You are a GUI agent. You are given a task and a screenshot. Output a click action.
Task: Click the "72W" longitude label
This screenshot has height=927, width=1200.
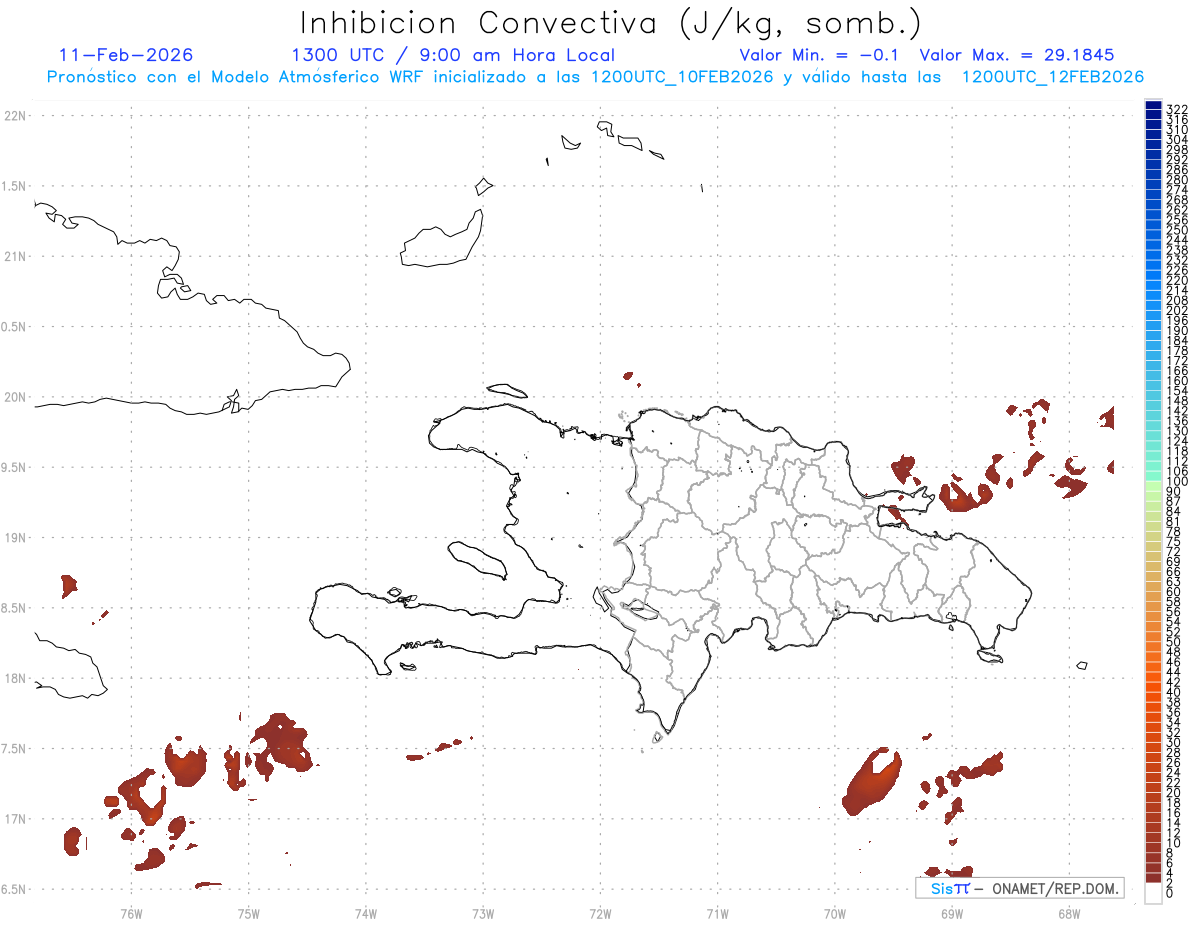point(600,913)
